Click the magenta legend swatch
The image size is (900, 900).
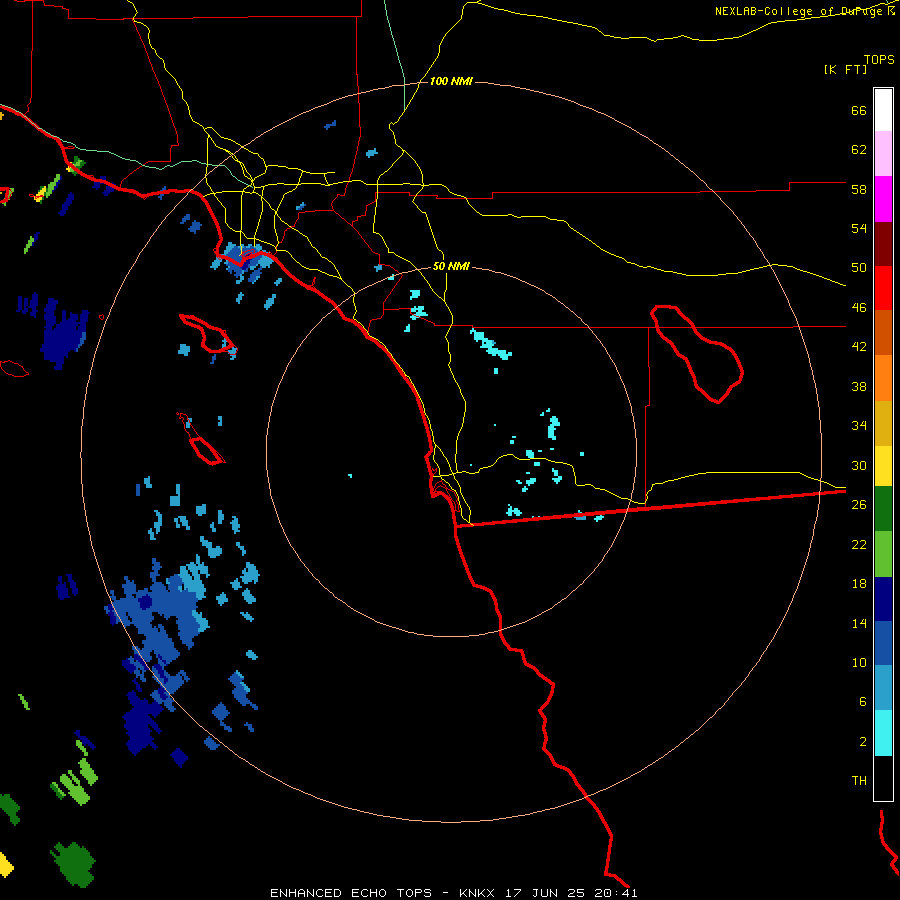883,199
